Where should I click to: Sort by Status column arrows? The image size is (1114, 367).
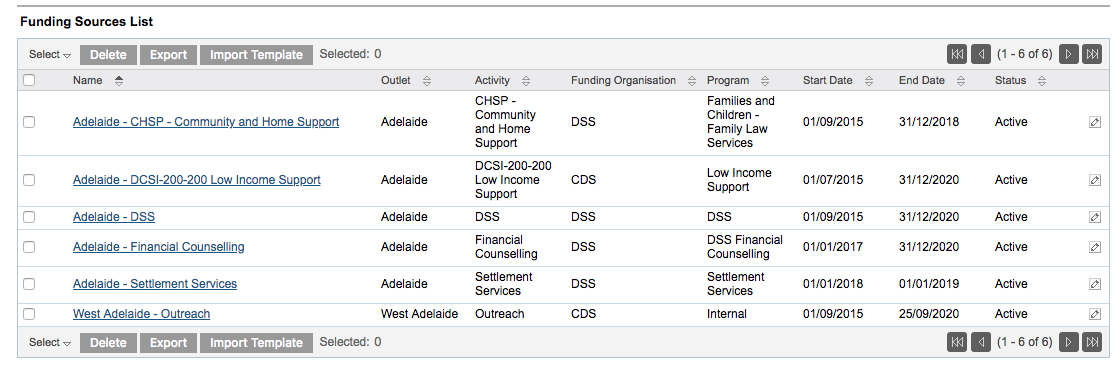1042,81
